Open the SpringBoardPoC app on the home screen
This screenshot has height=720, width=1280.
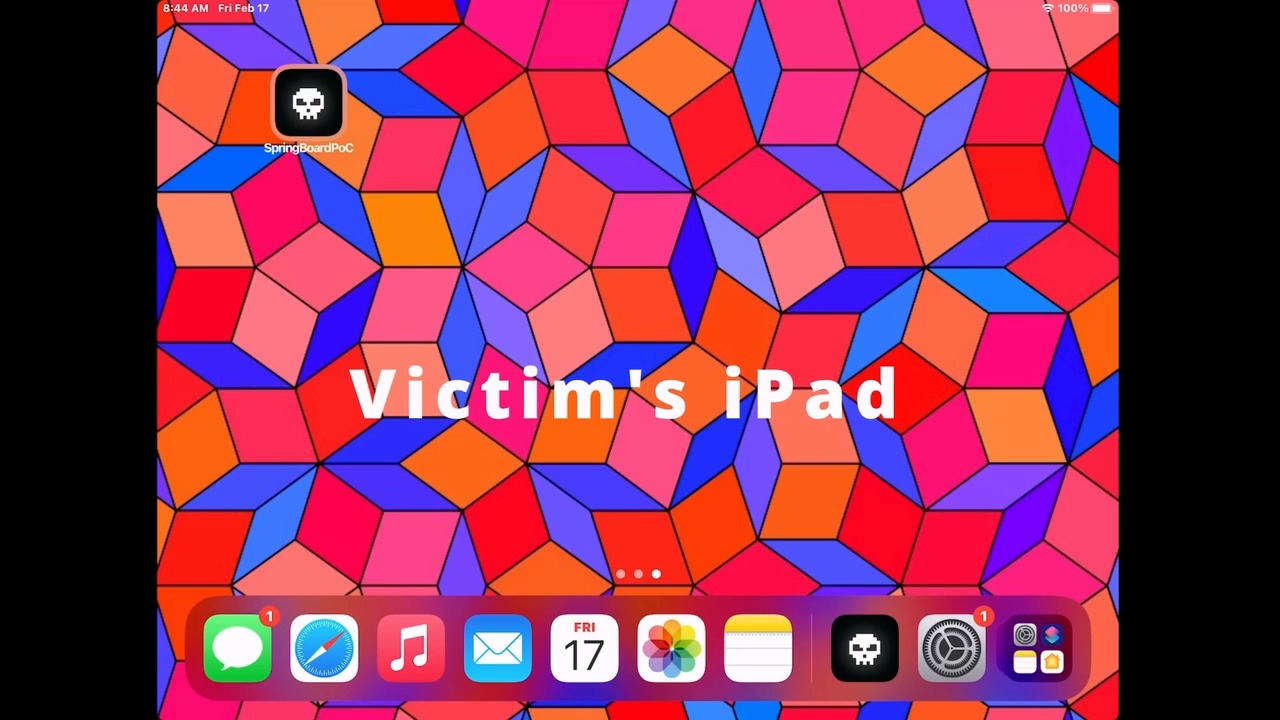(x=308, y=102)
